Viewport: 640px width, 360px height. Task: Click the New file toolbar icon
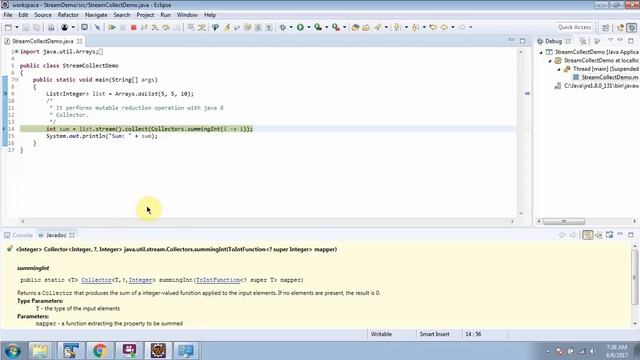tap(9, 27)
